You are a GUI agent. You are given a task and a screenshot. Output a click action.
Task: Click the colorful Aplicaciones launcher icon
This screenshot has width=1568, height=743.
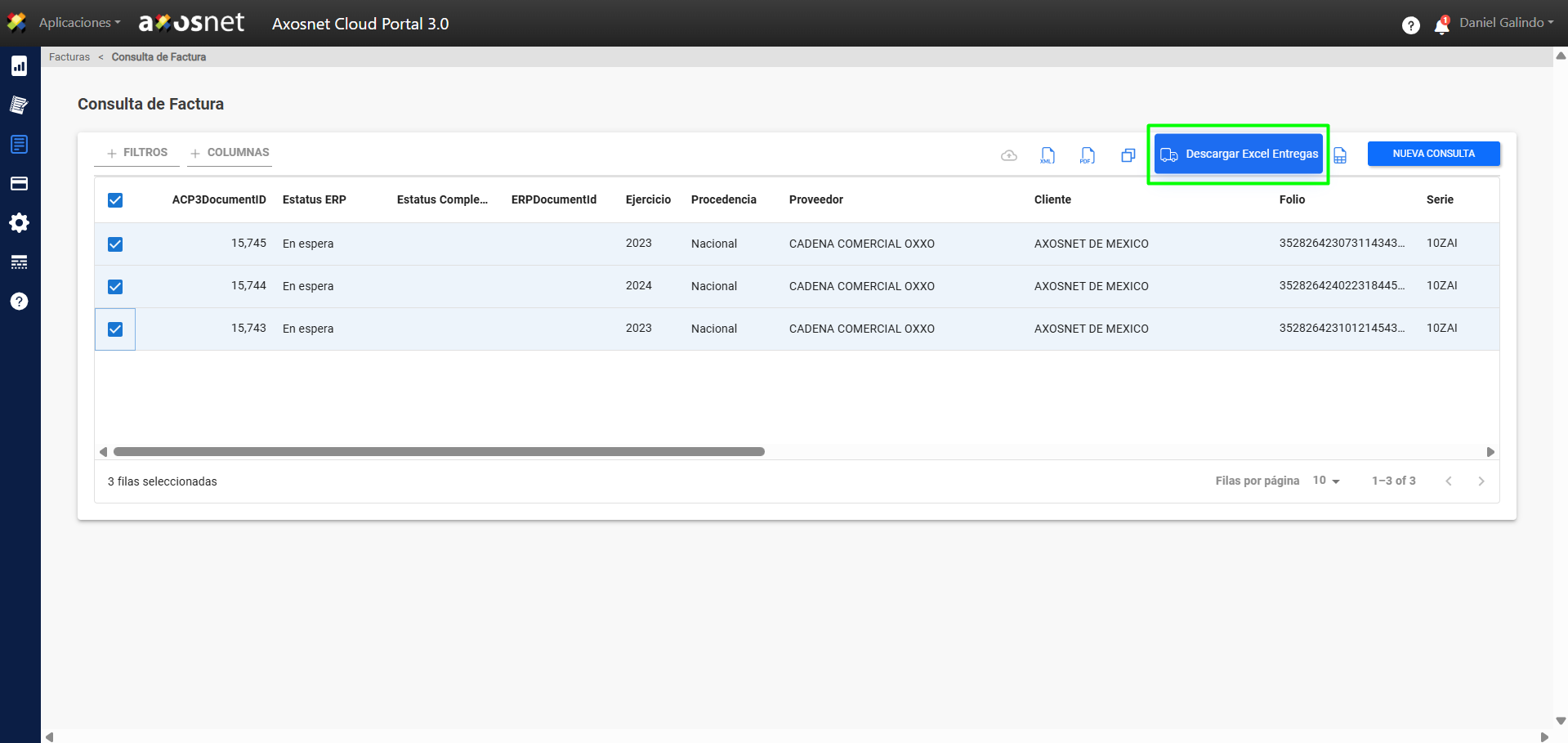17,23
